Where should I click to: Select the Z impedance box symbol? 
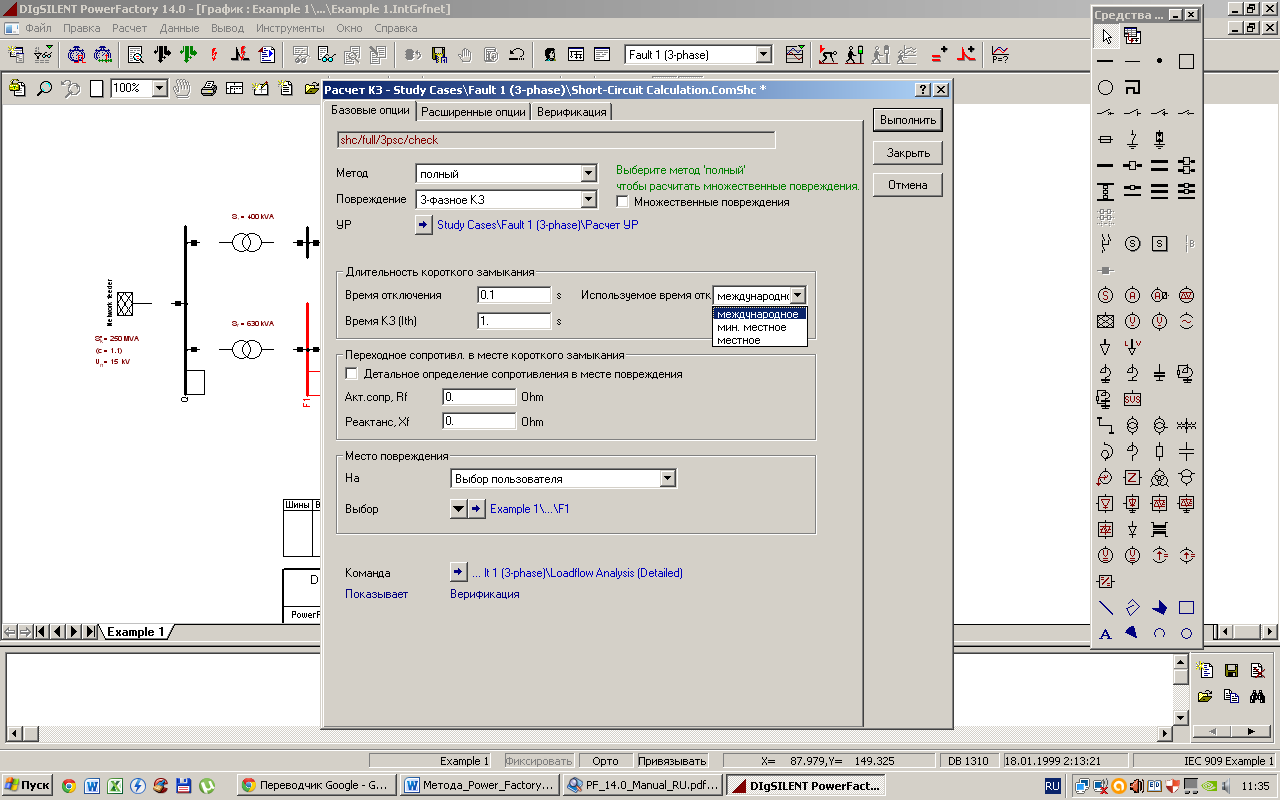point(1132,477)
